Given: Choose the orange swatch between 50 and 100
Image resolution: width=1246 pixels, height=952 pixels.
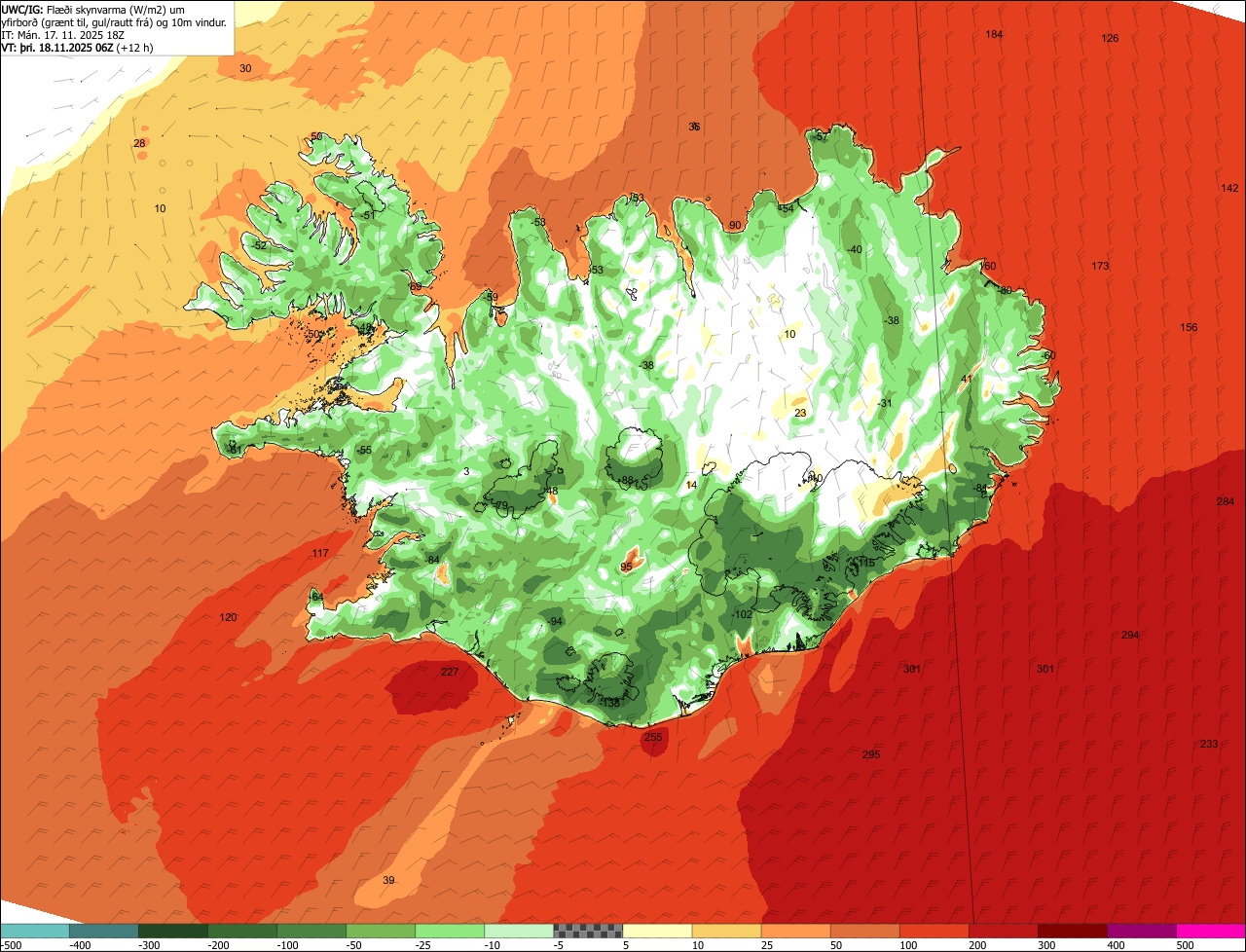Looking at the screenshot, I should tap(864, 931).
